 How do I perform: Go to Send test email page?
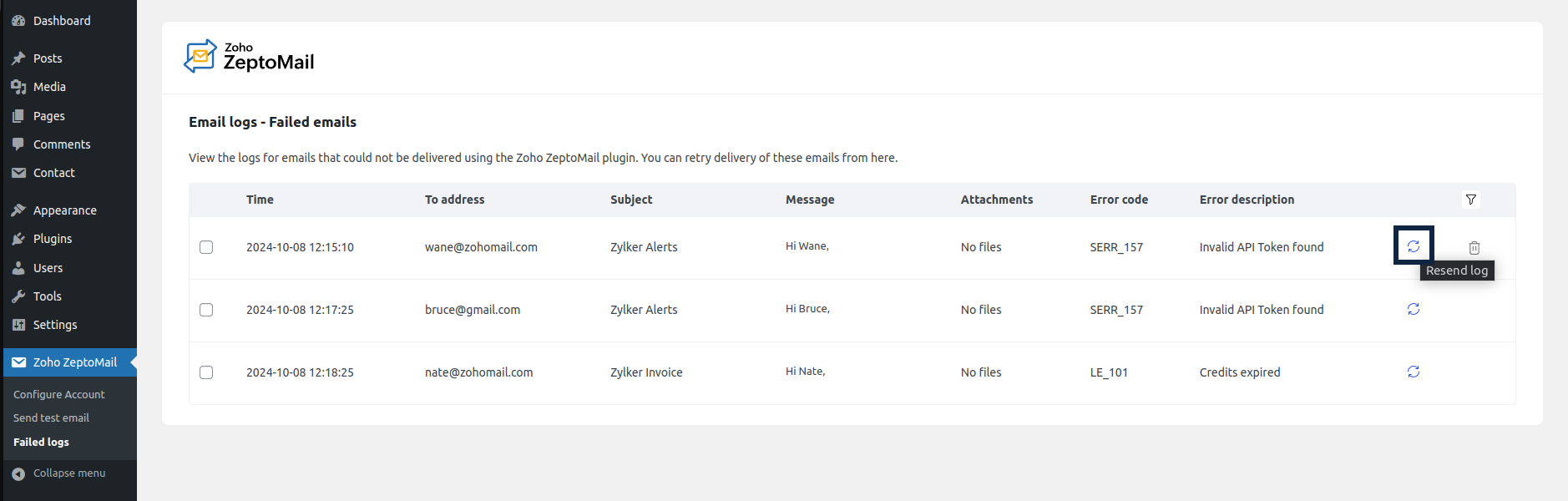pos(51,417)
